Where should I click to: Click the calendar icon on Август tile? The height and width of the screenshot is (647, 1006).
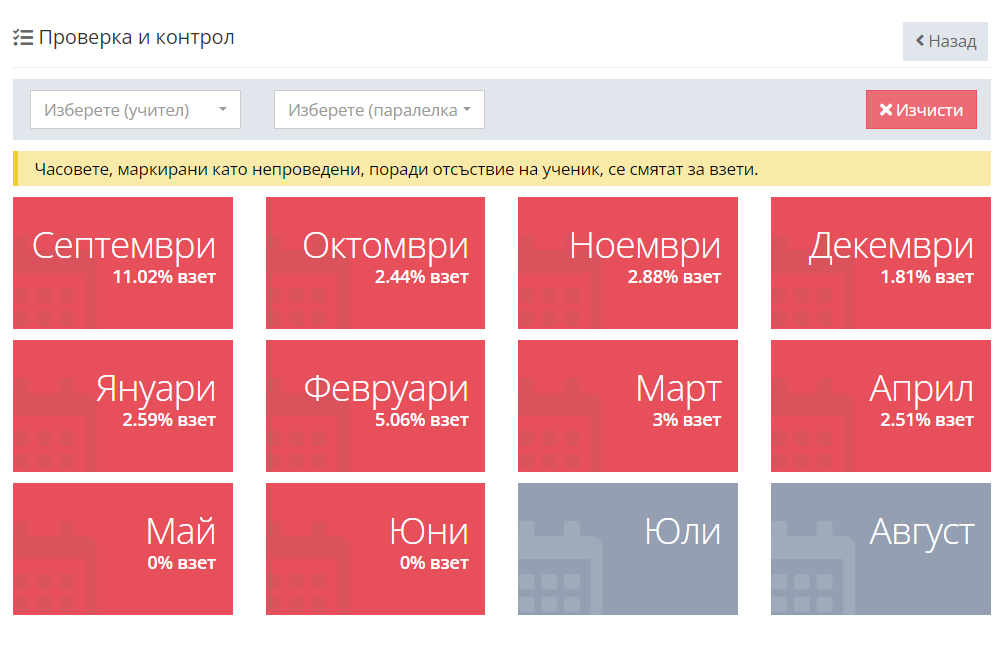(x=812, y=575)
